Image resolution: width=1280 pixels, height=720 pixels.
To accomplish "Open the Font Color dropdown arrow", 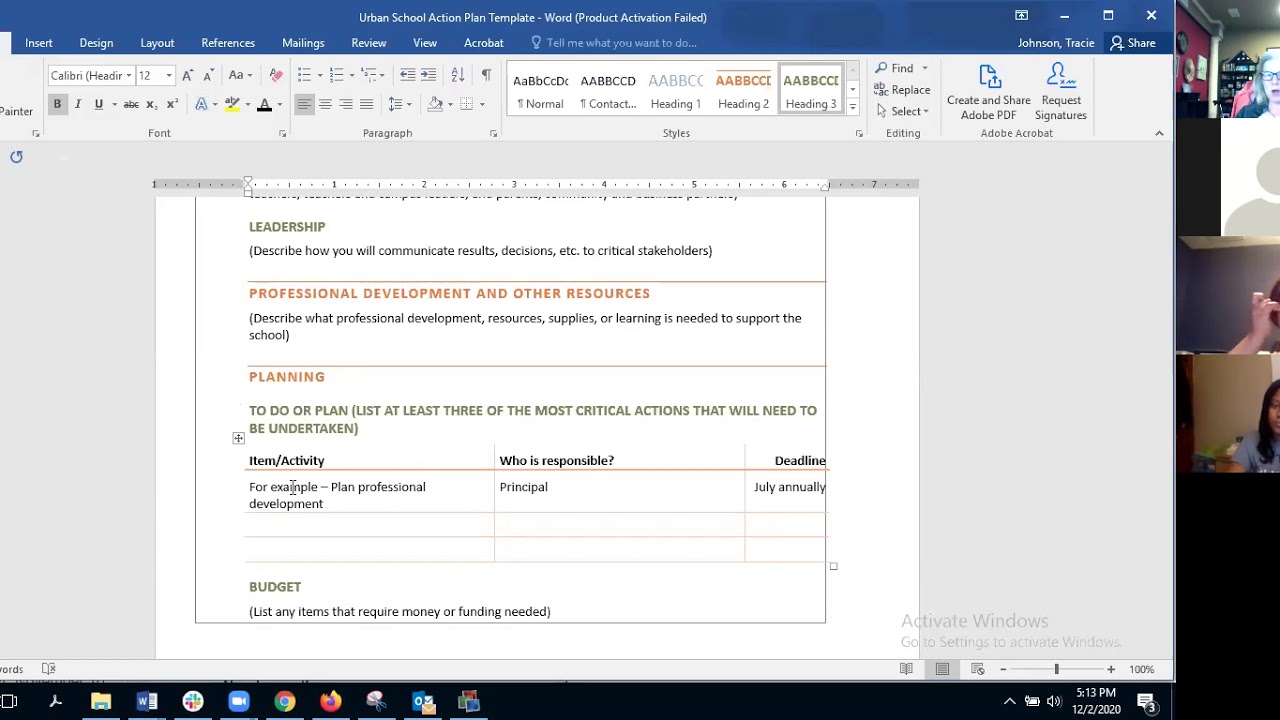I will [x=279, y=104].
